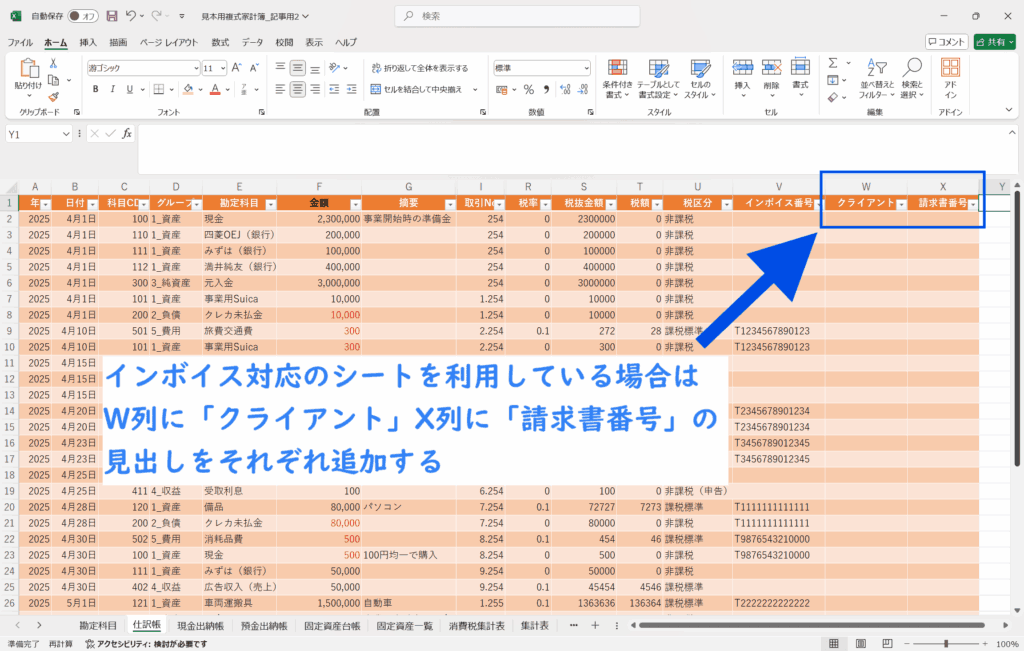
Task: Decrease font size with smaller A icon
Action: pyautogui.click(x=254, y=67)
